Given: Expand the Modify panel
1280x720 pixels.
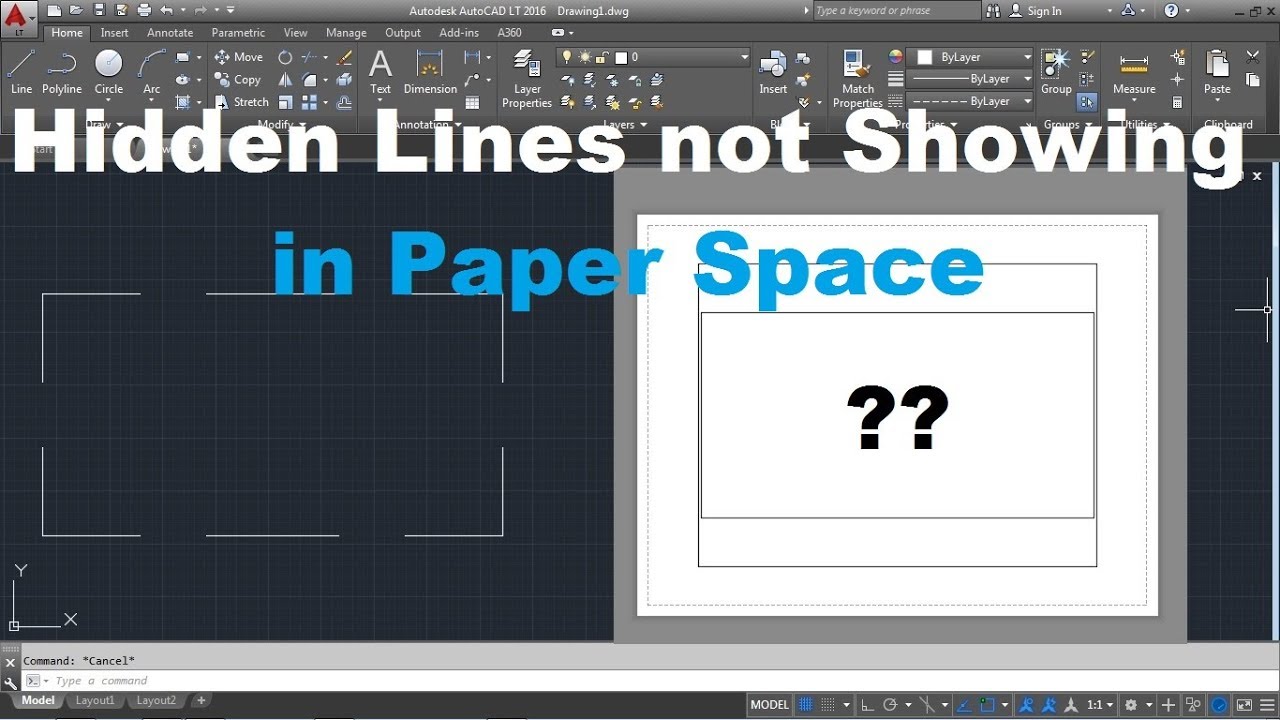Looking at the screenshot, I should (x=281, y=125).
